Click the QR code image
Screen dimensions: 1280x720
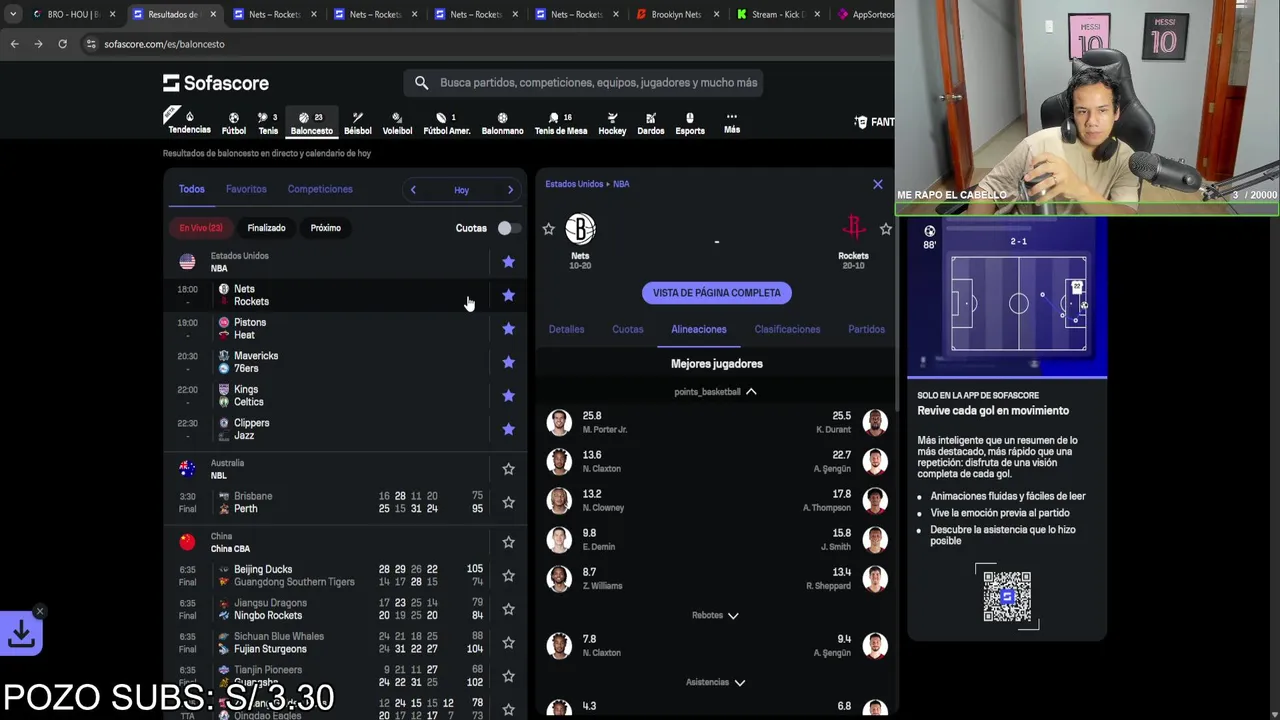click(x=1007, y=596)
